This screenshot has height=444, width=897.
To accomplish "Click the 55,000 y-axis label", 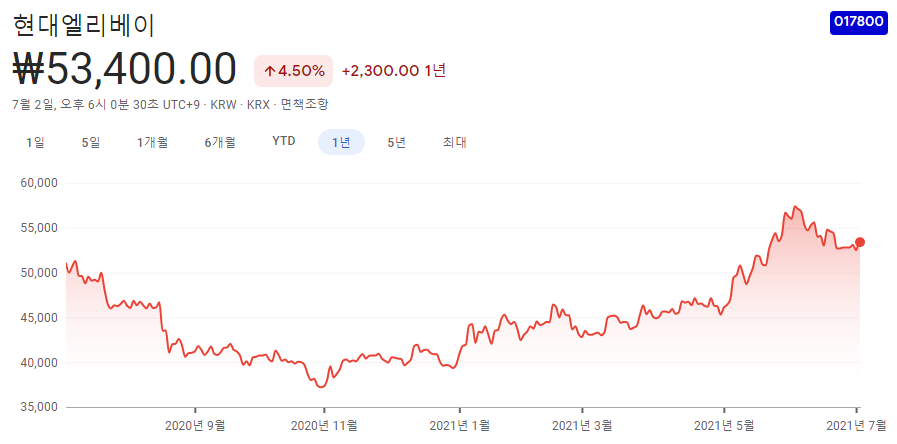I will 38,228.
